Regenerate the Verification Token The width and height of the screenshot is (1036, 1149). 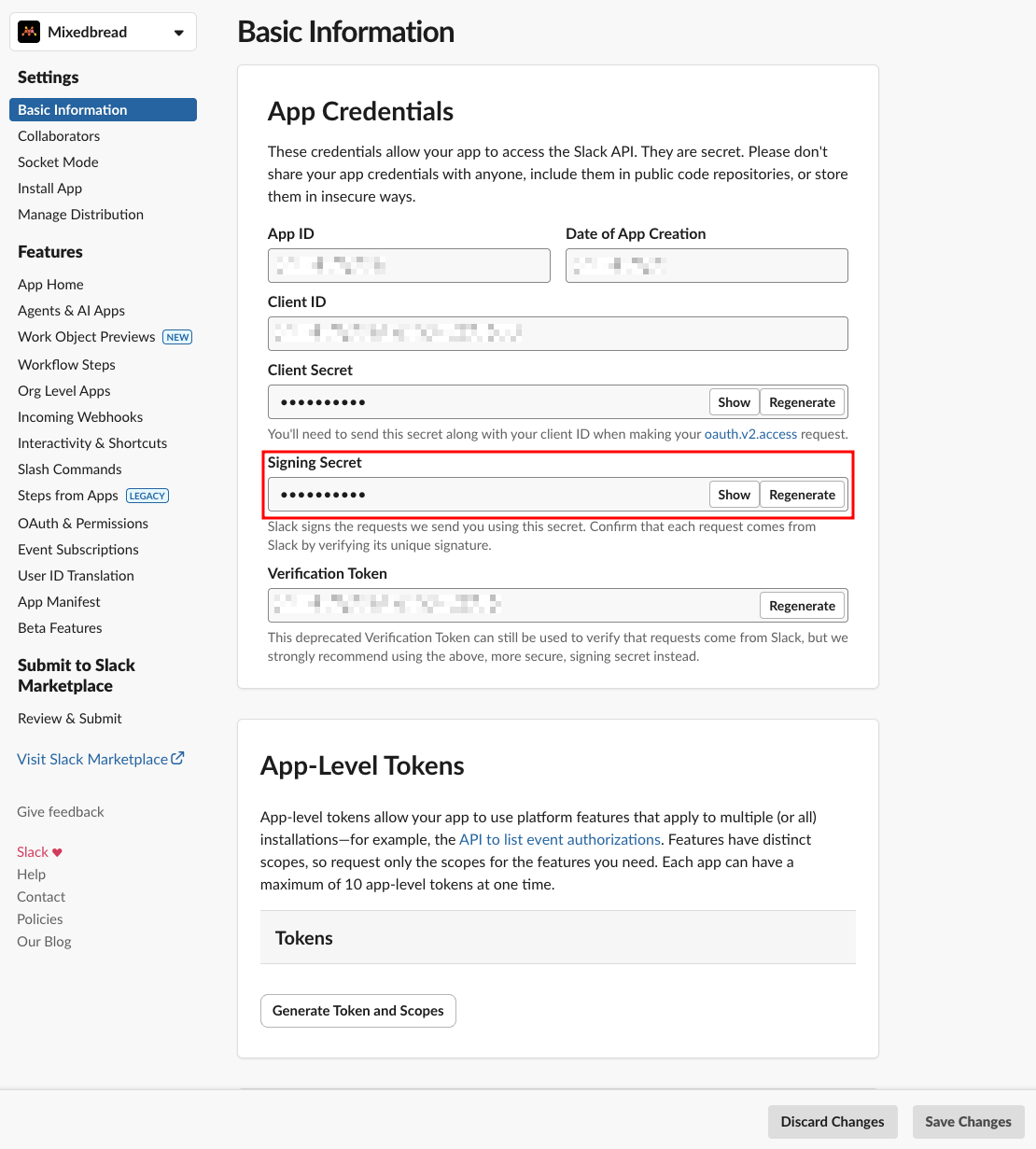coord(802,606)
